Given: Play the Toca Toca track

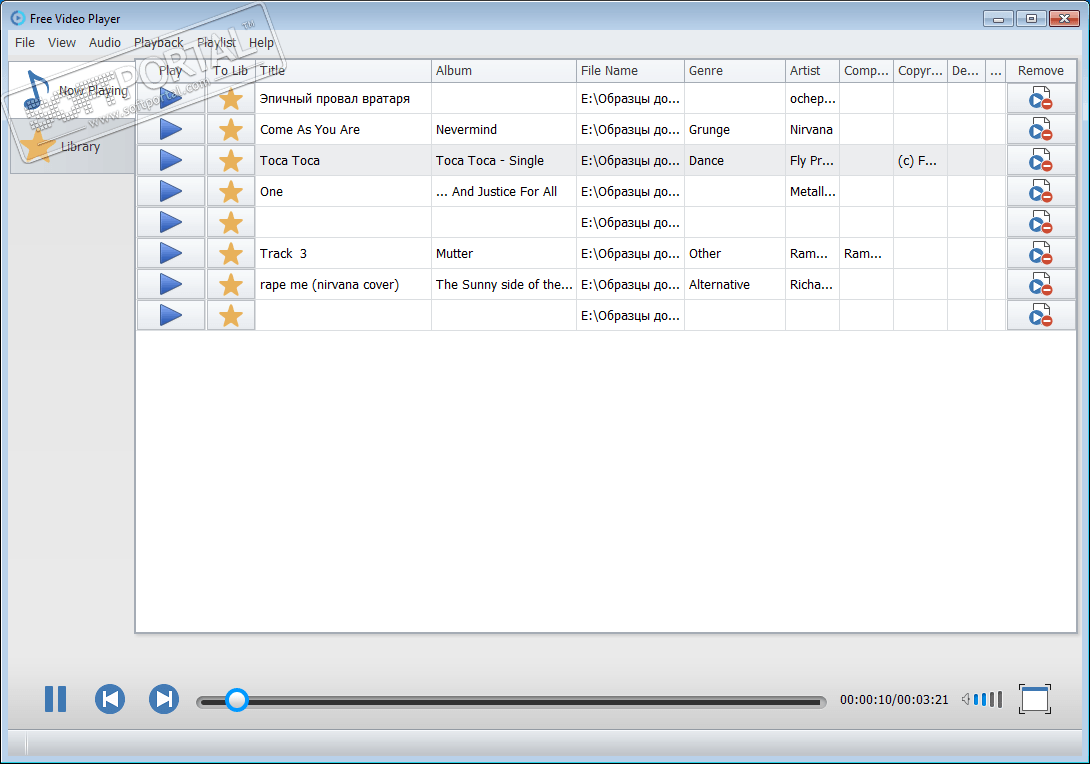Looking at the screenshot, I should 171,161.
